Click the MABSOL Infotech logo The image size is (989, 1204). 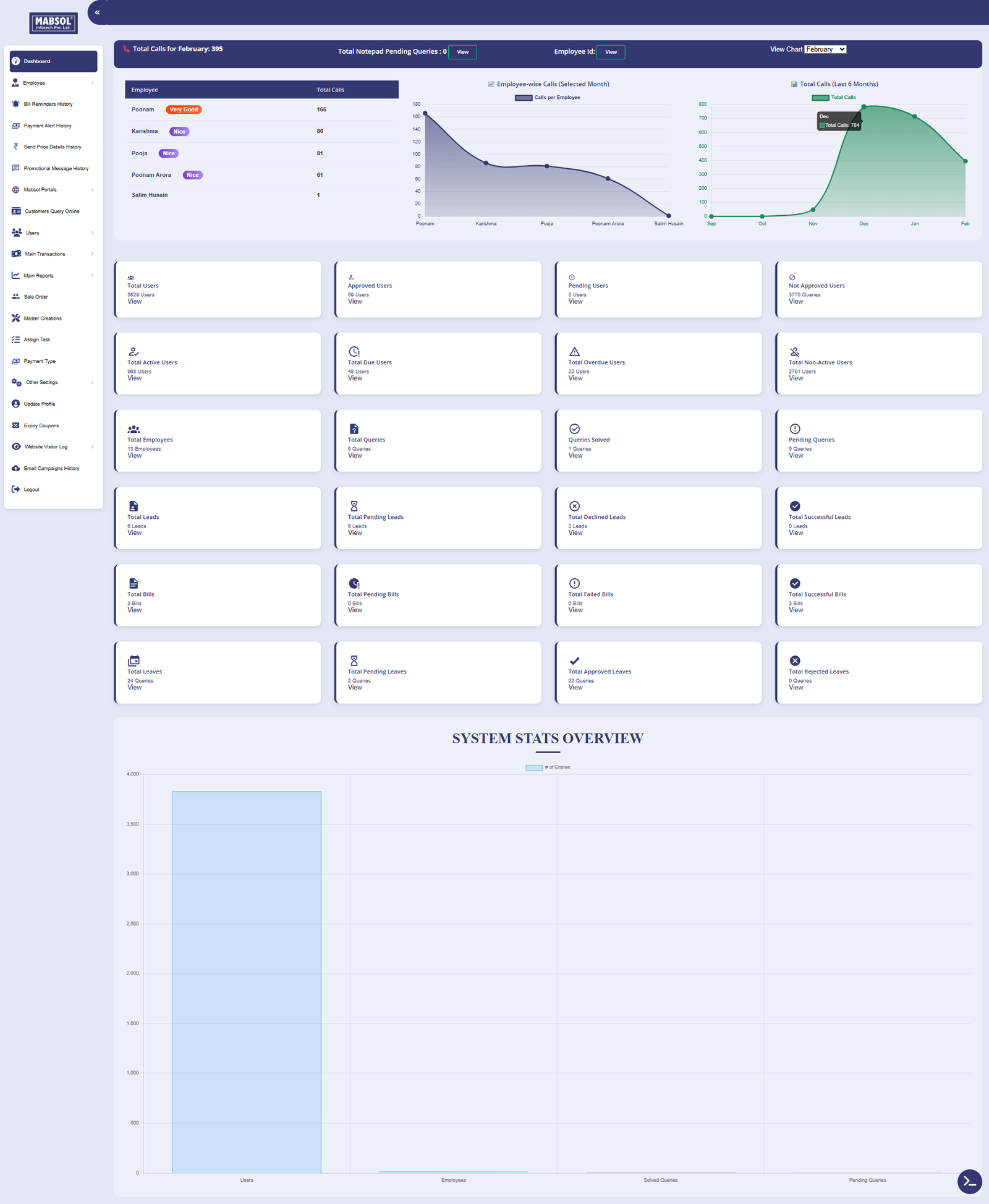point(54,23)
